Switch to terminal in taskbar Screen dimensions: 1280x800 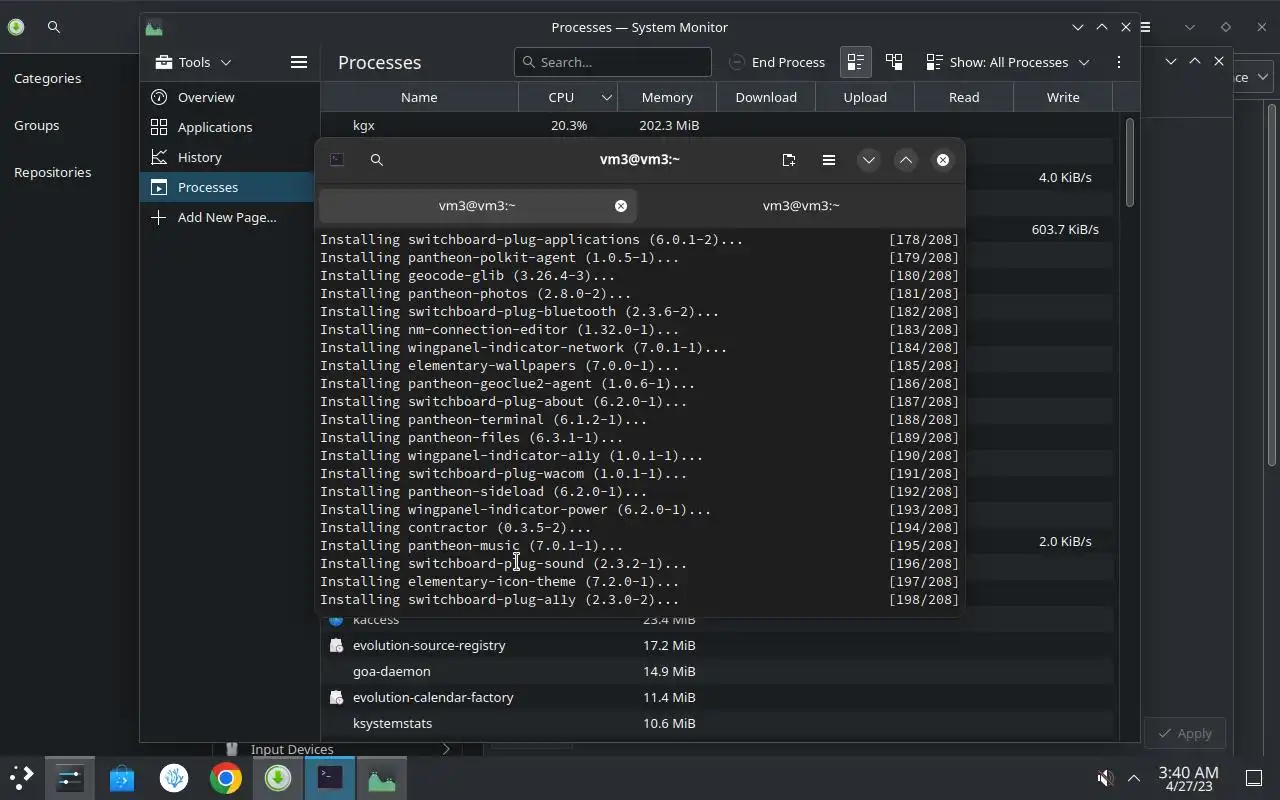pyautogui.click(x=330, y=777)
